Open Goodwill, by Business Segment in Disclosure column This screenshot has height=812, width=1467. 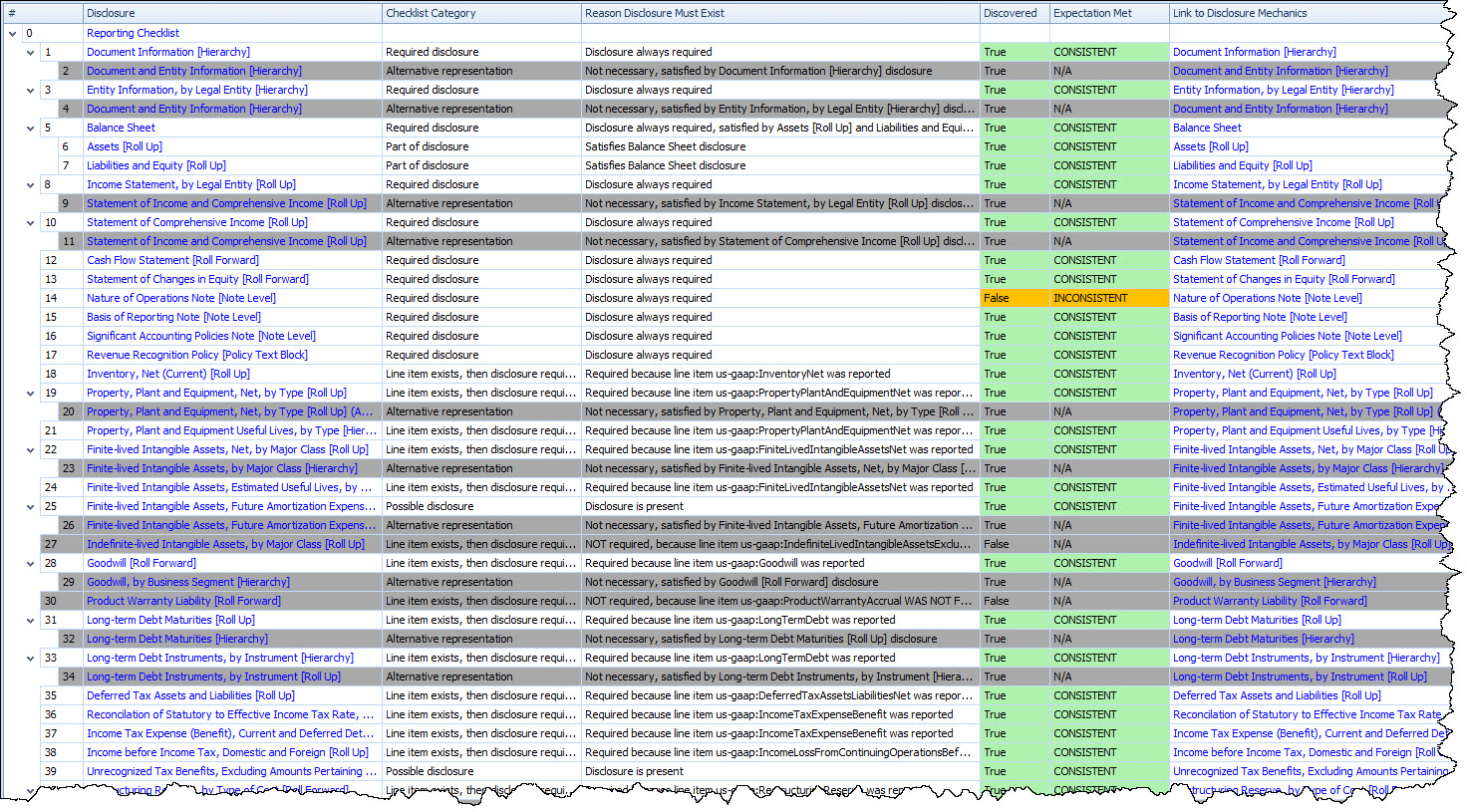188,582
